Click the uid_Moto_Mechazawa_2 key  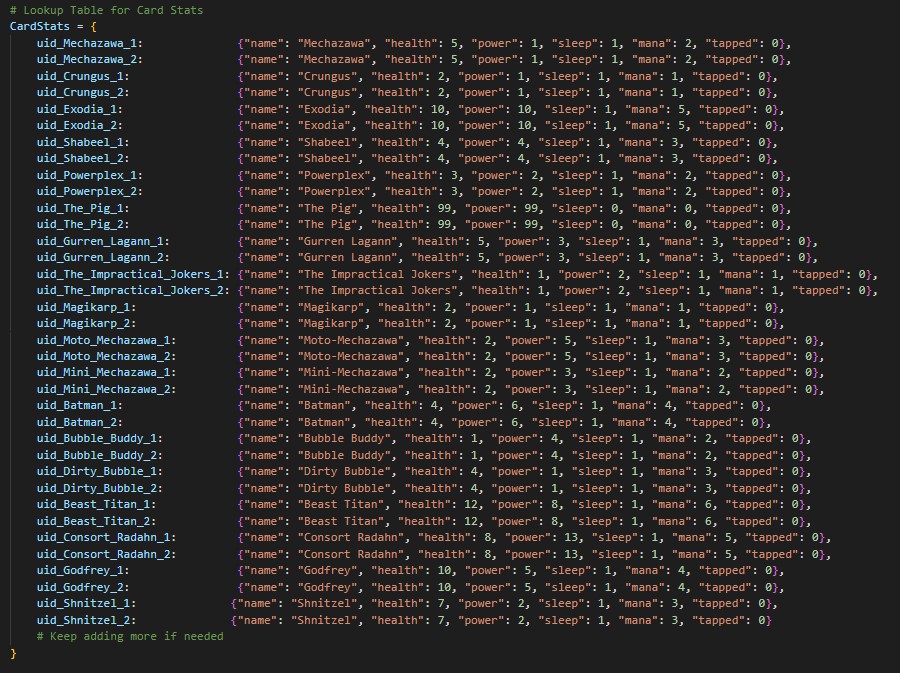(105, 356)
